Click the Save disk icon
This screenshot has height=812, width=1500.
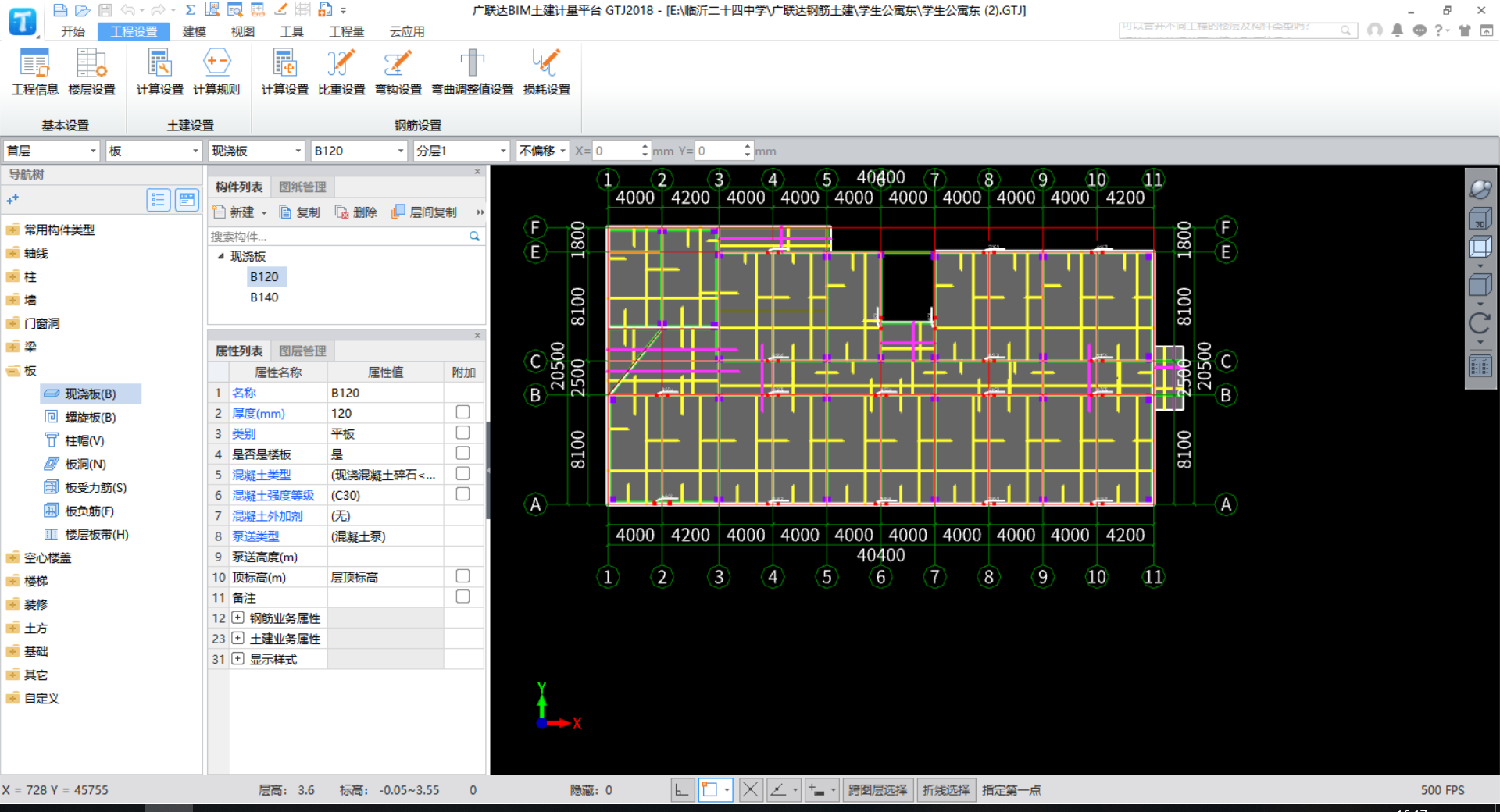tap(105, 10)
